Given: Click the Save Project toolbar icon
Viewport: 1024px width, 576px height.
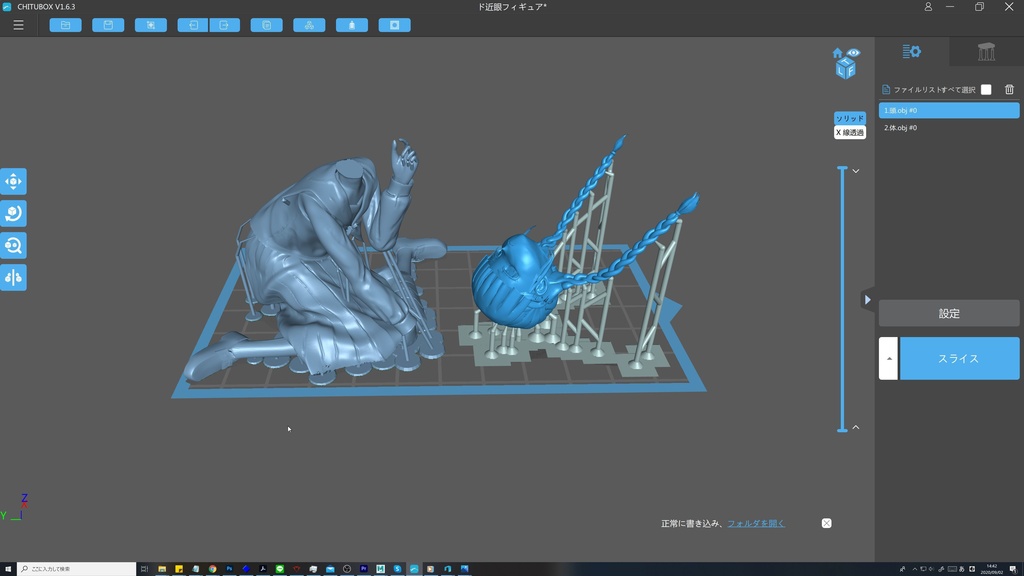Looking at the screenshot, I should pyautogui.click(x=108, y=25).
